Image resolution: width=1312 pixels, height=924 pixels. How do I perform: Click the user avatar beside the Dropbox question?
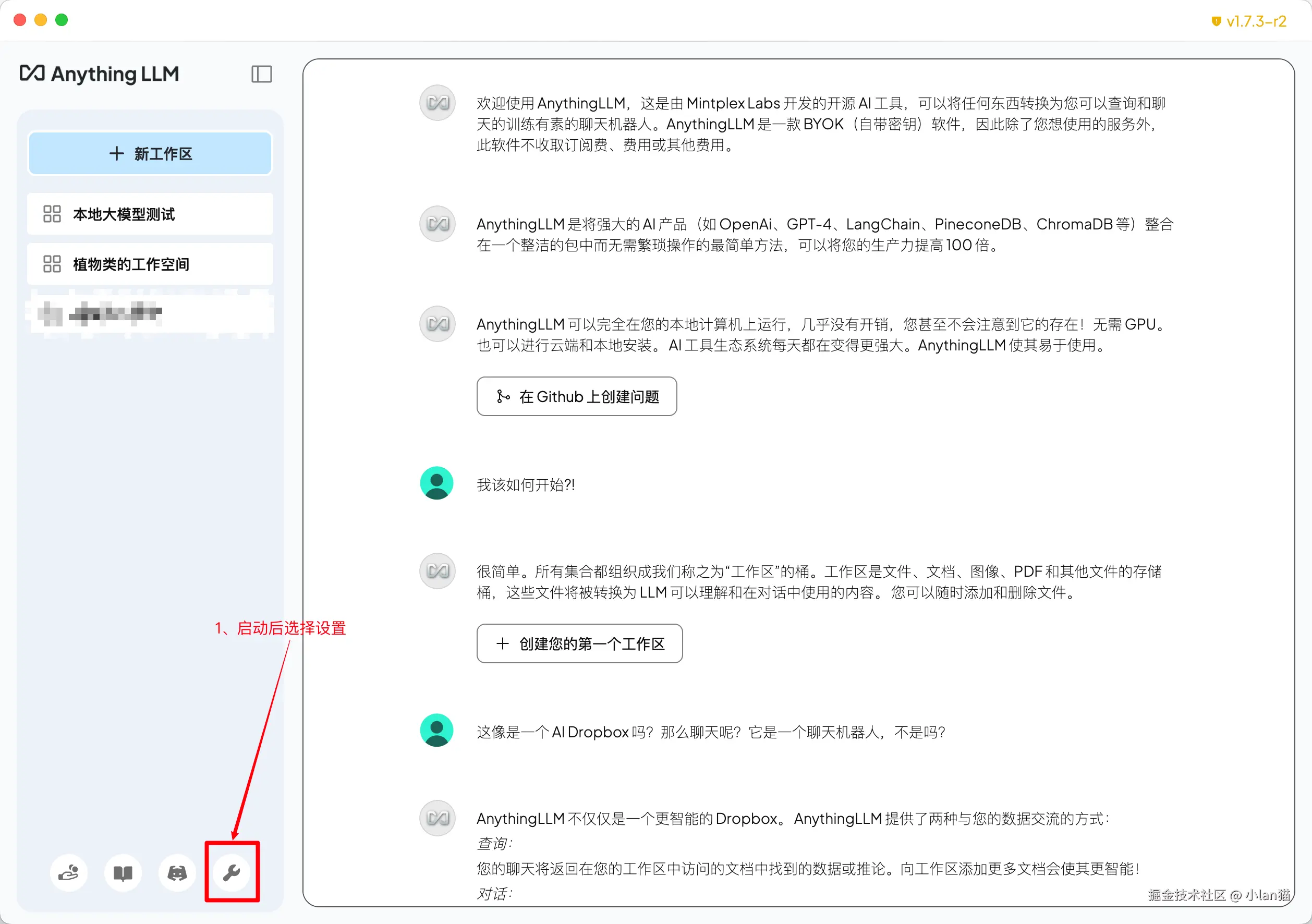click(437, 731)
